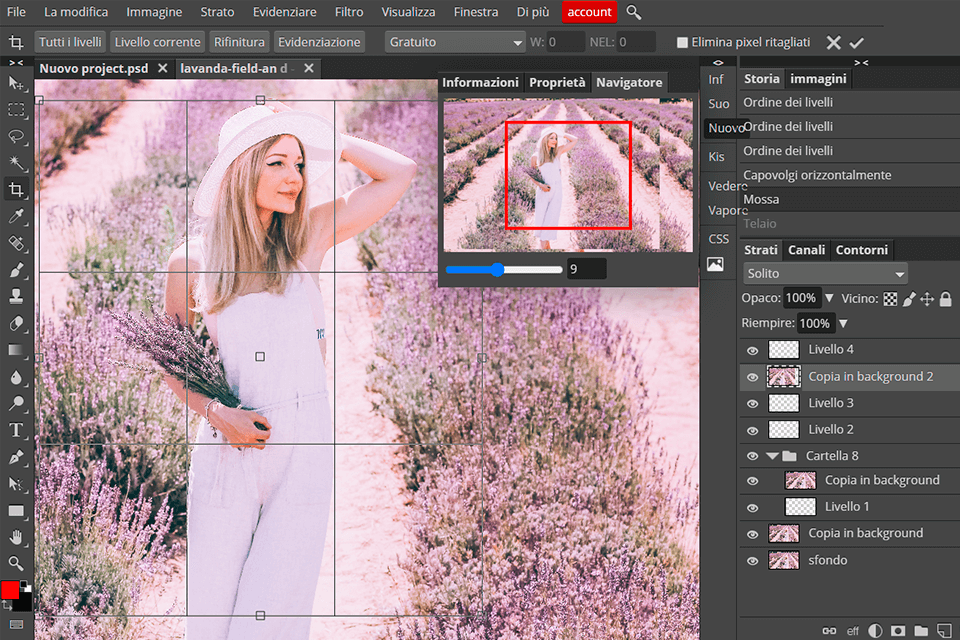
Task: Switch to the Canali tab
Action: [806, 250]
